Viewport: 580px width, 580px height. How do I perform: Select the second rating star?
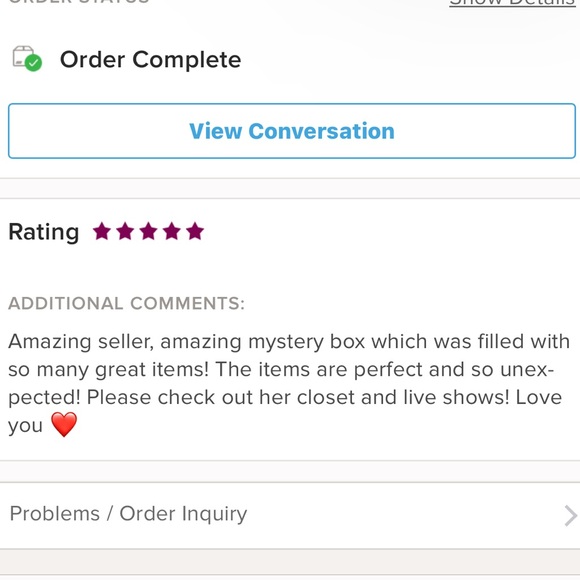[125, 232]
